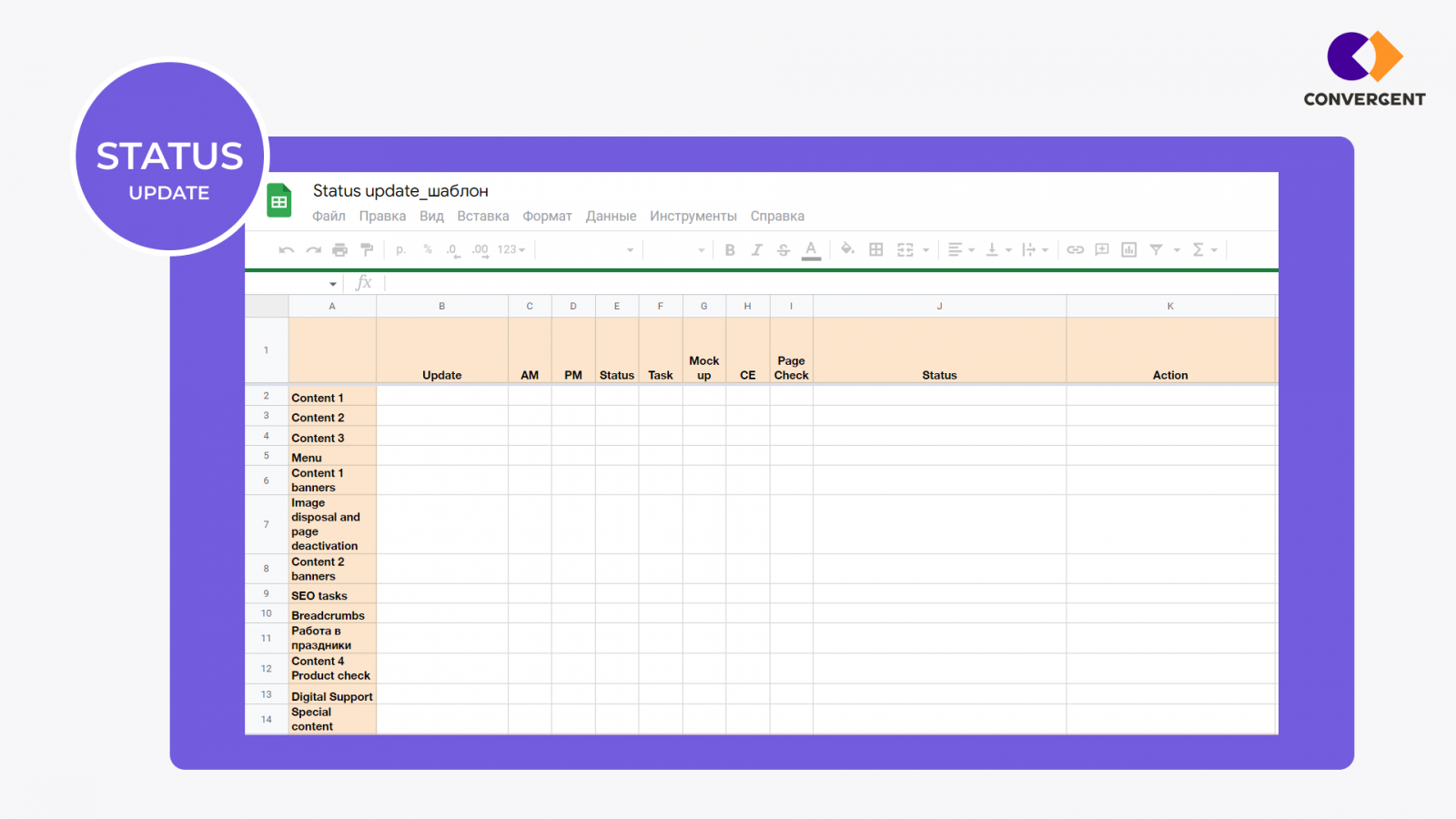Click the Insert chart icon

click(x=1128, y=250)
